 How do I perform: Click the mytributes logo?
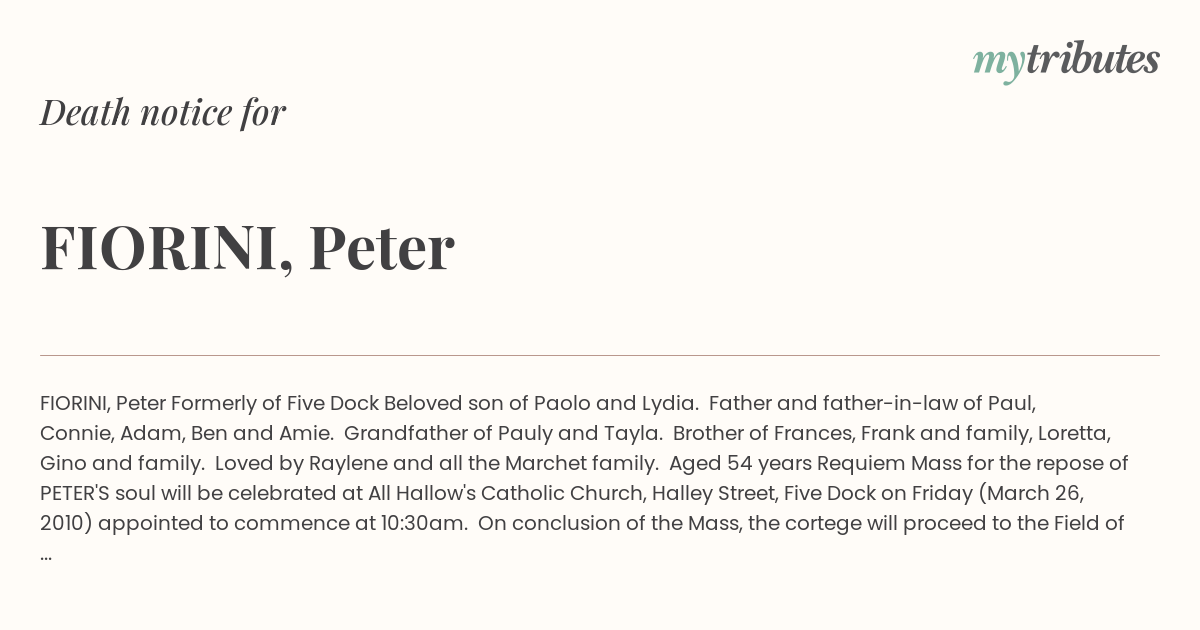(1066, 61)
